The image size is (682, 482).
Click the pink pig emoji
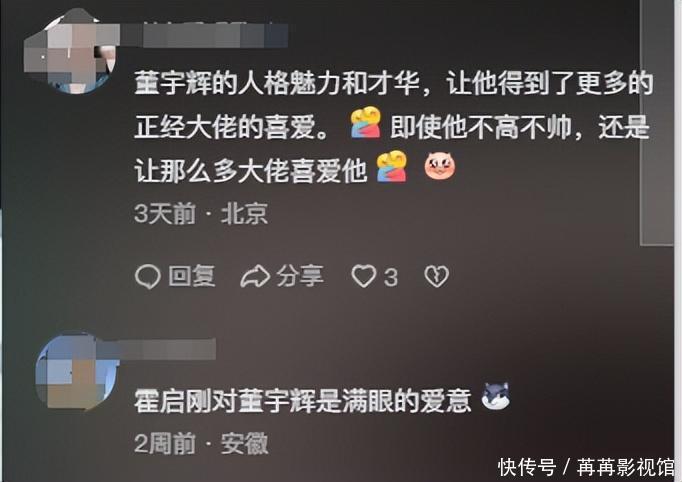[x=440, y=166]
